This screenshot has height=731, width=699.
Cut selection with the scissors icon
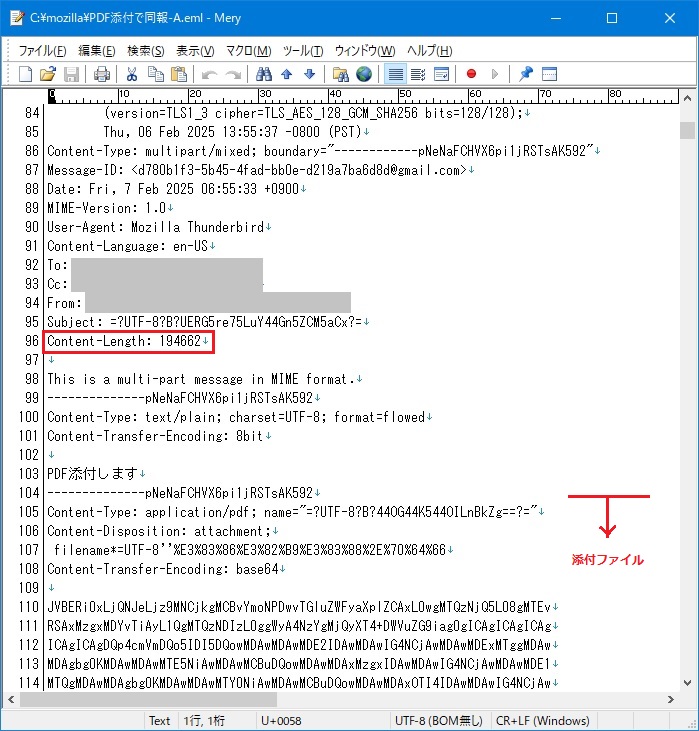[131, 74]
